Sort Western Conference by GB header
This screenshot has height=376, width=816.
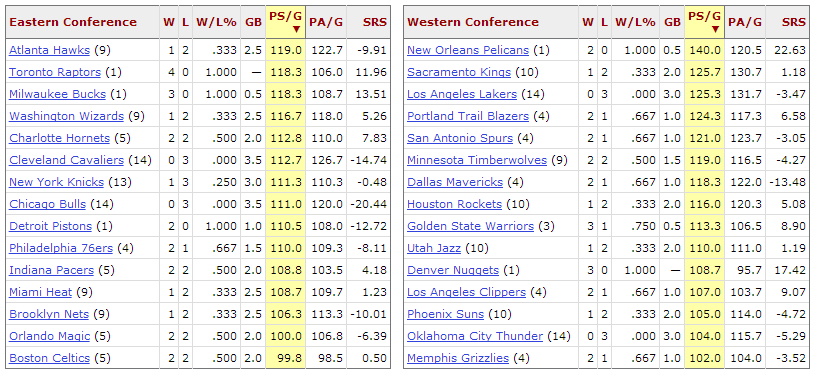[672, 22]
